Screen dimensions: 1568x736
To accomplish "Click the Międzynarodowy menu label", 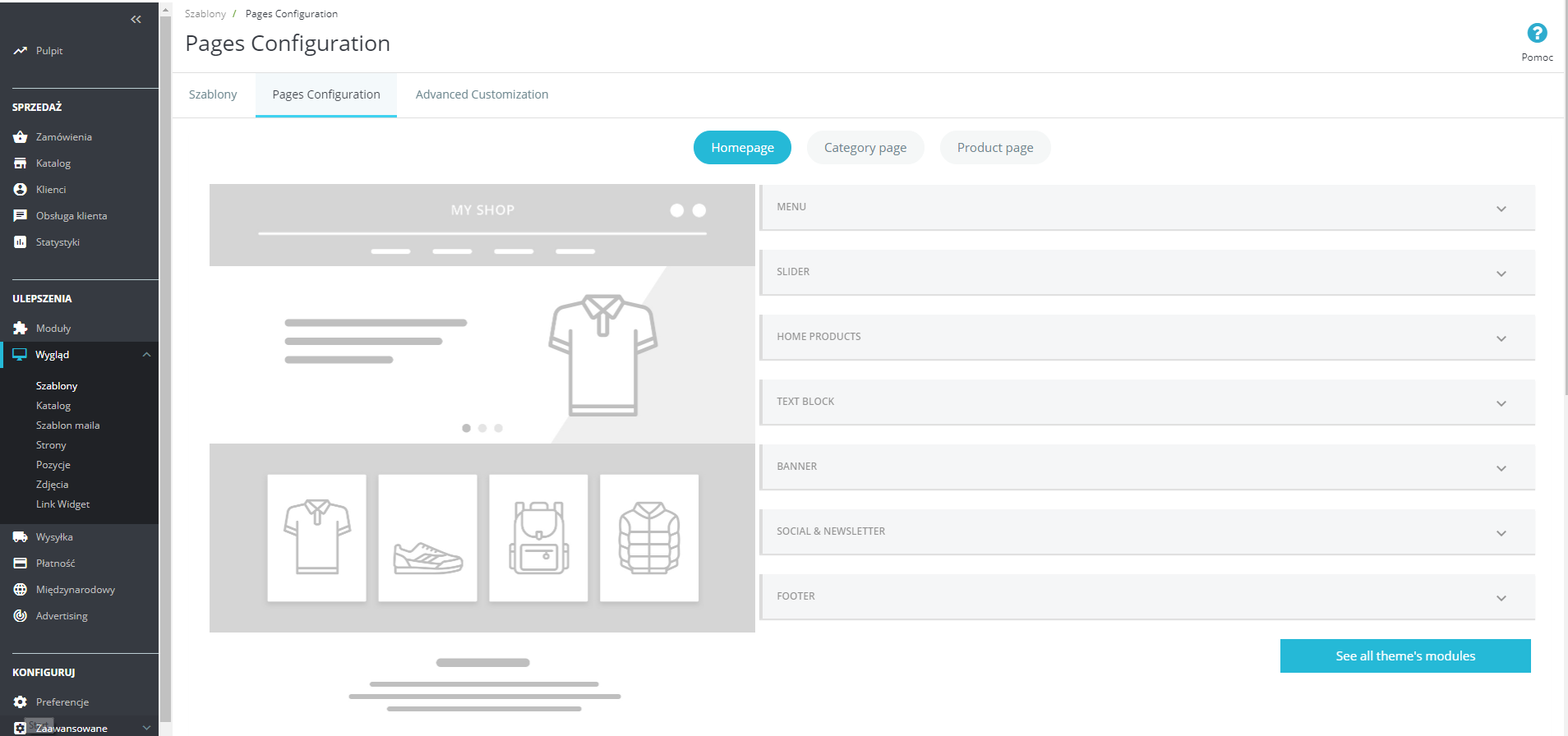I will tap(76, 590).
